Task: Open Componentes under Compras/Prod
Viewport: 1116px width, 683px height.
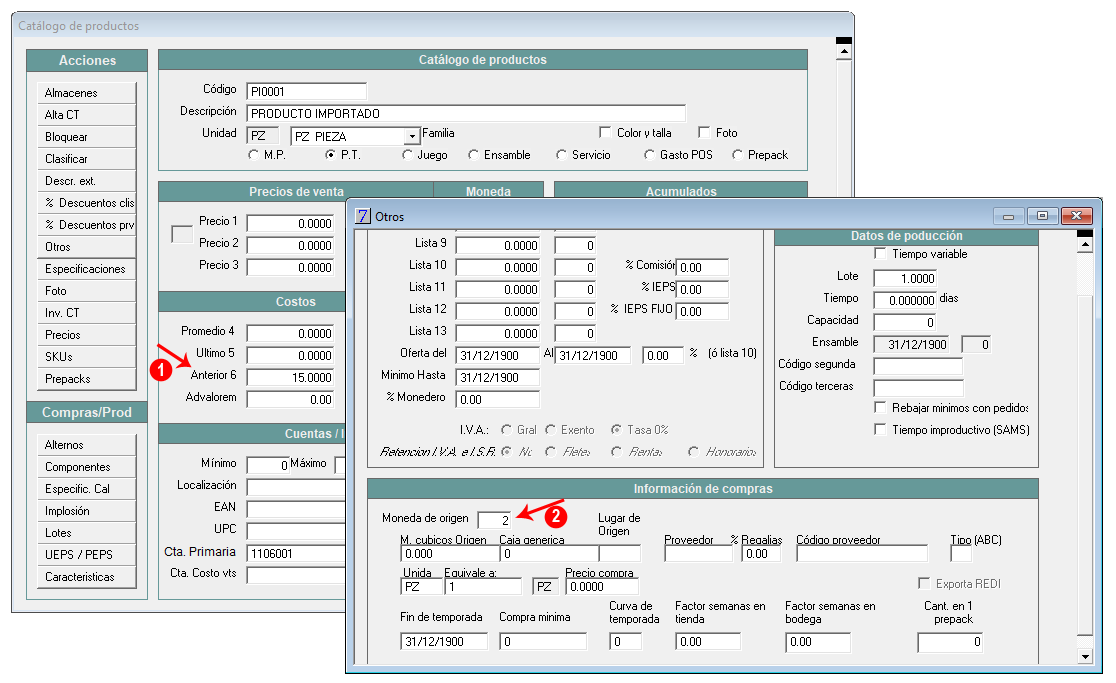Action: point(86,467)
